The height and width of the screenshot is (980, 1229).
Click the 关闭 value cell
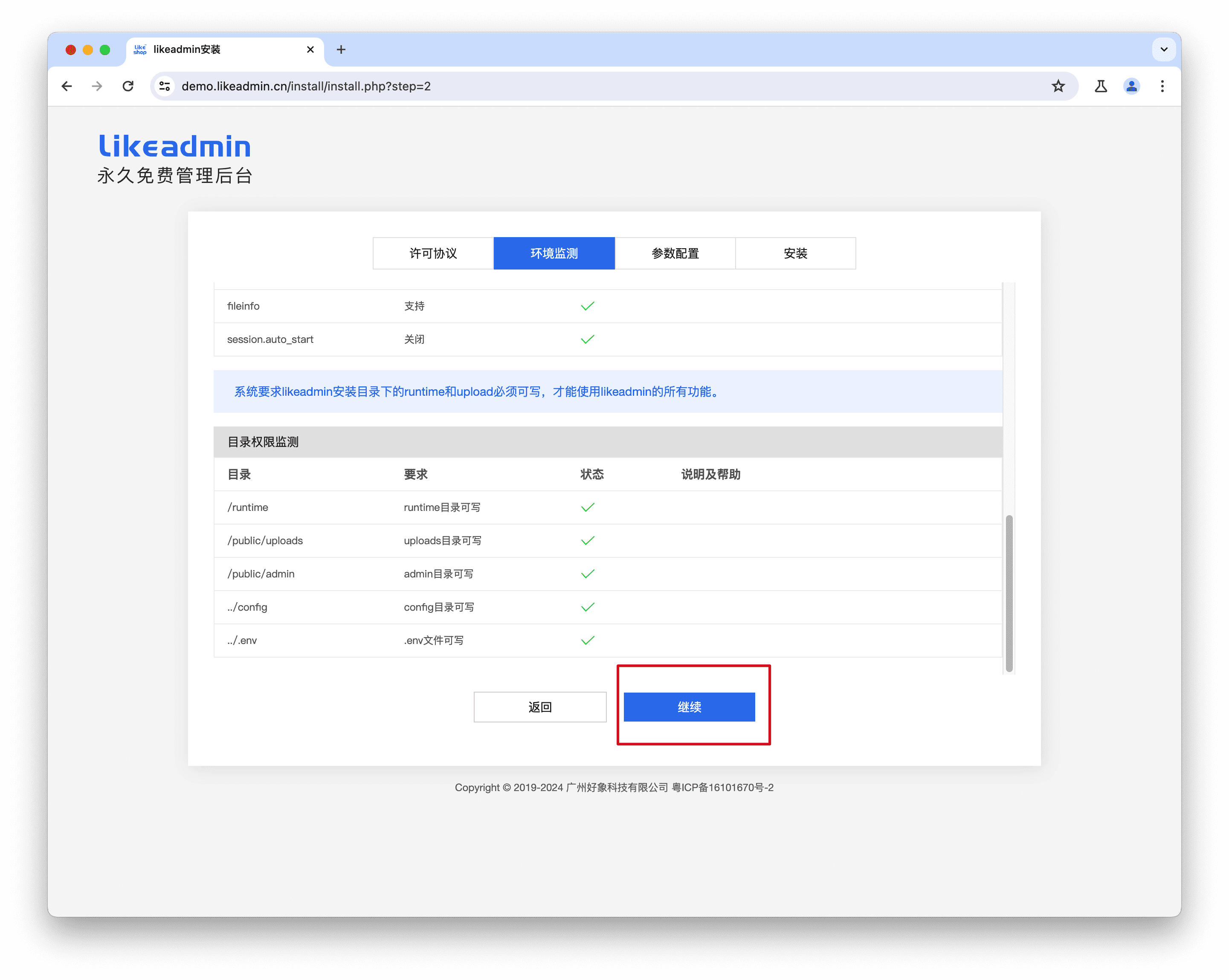click(414, 339)
